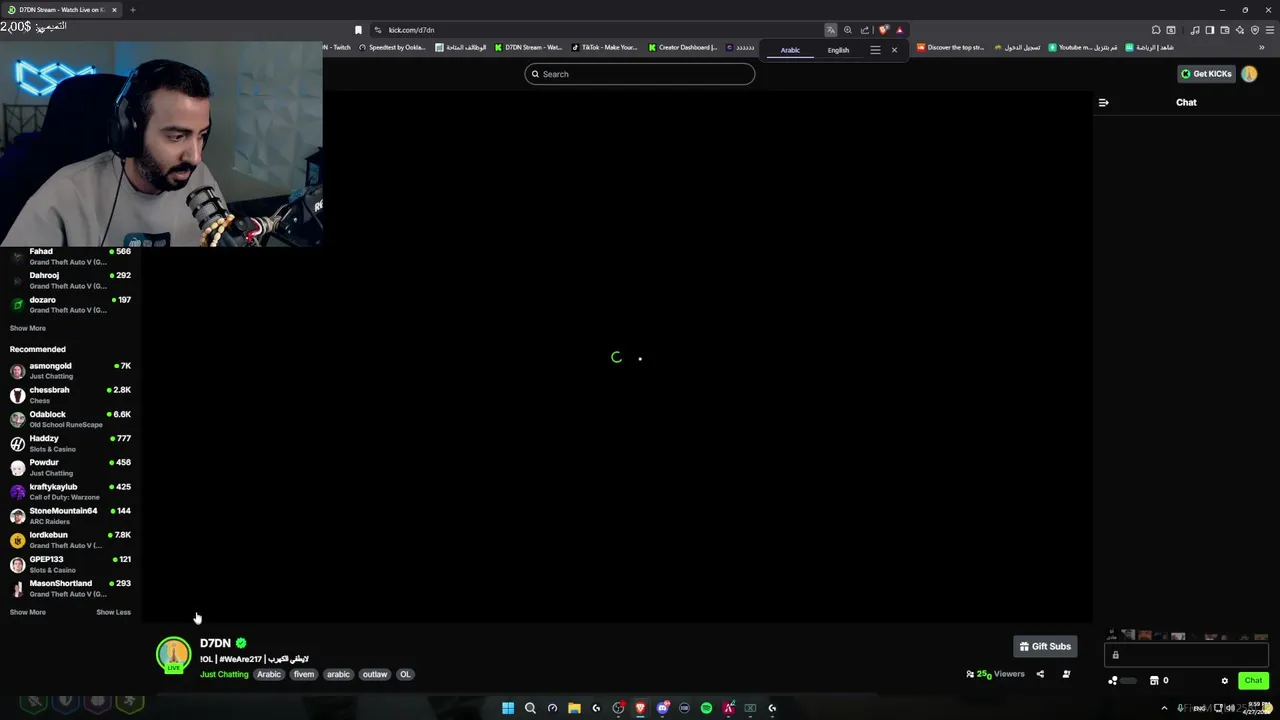Show less recommended channels
1280x720 pixels.
113,612
